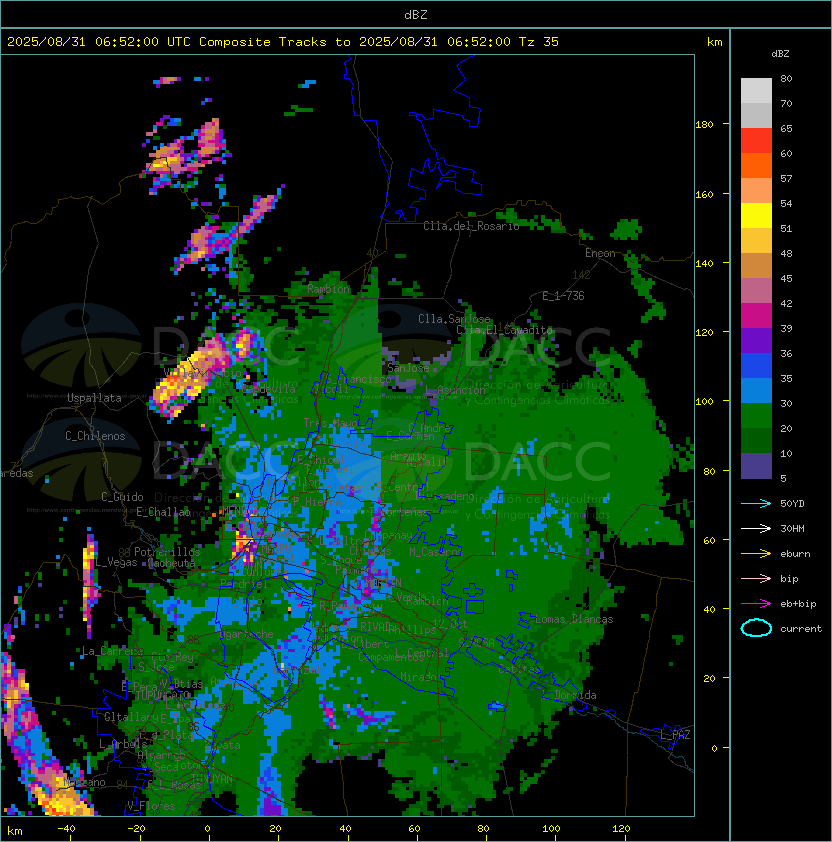The width and height of the screenshot is (832, 842).
Task: Click the 'C_Guido' map label
Action: pos(122,497)
